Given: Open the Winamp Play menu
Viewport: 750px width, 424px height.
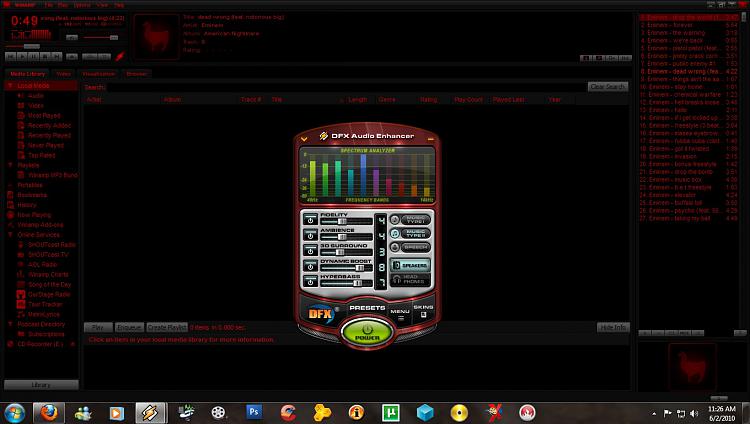Looking at the screenshot, I should pos(63,5).
